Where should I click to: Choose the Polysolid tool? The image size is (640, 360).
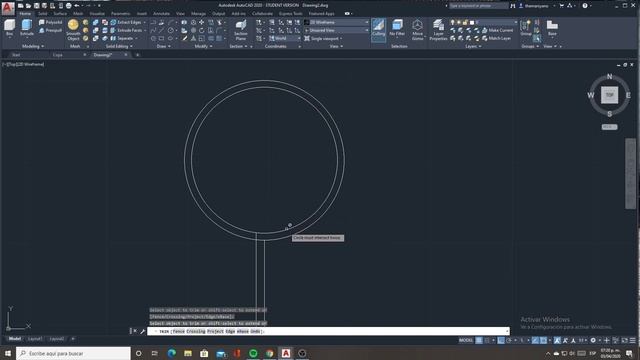tap(51, 22)
